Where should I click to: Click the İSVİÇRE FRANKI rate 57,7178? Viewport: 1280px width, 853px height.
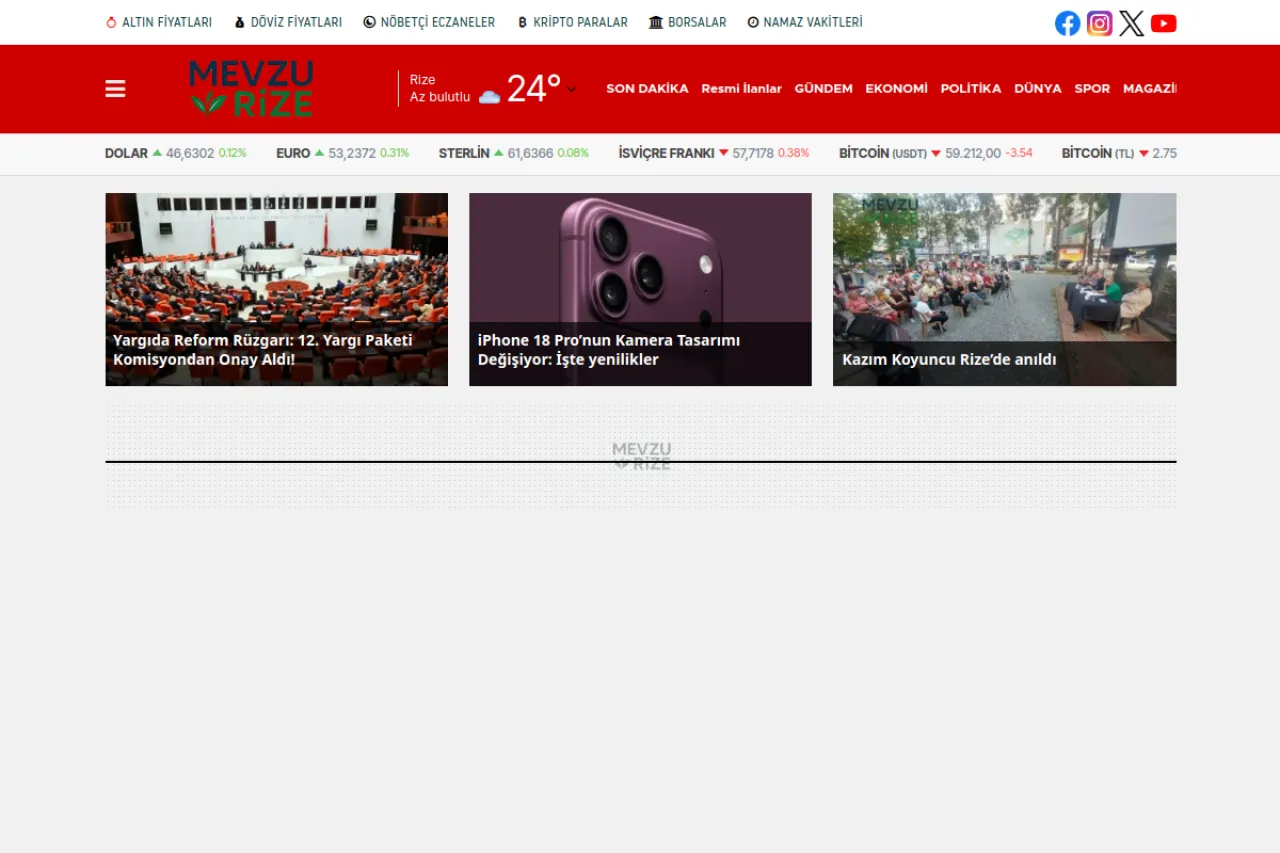pyautogui.click(x=753, y=153)
